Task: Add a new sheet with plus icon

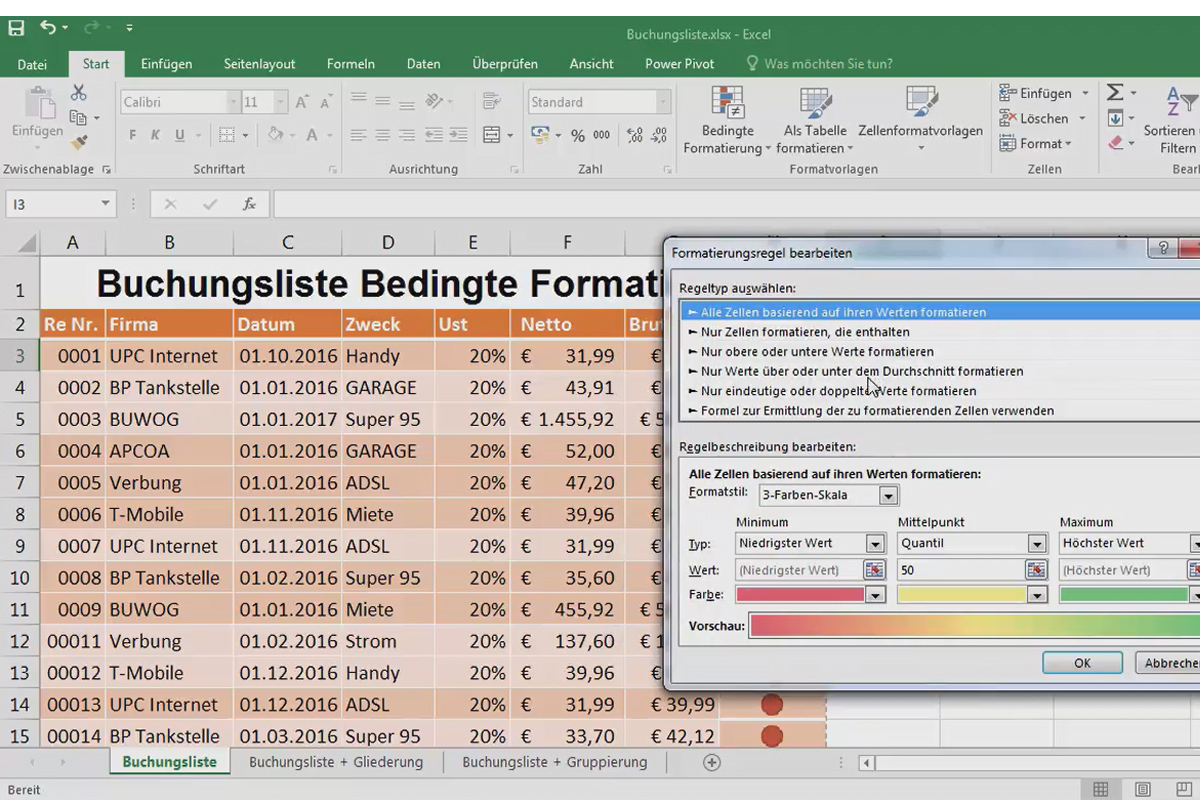Action: click(x=712, y=762)
